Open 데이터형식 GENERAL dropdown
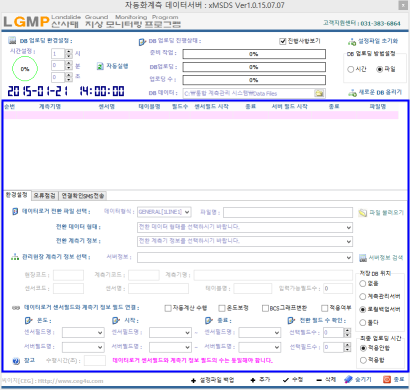 click(164, 212)
